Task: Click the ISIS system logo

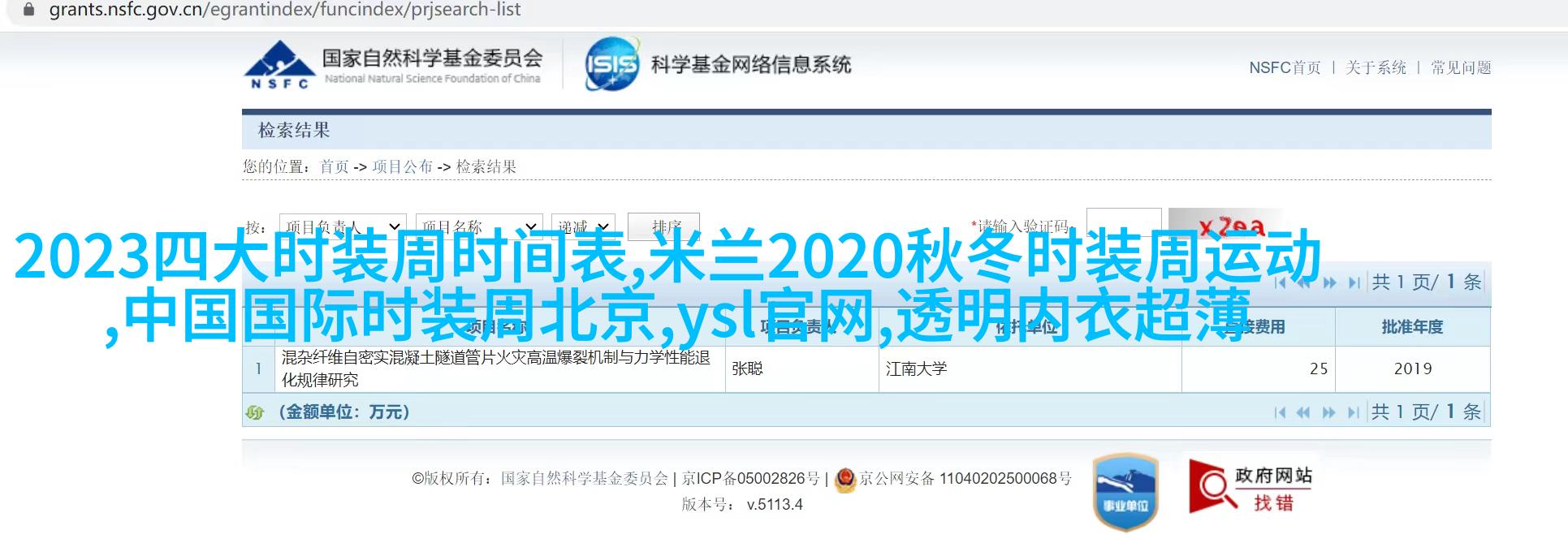Action: coord(612,63)
